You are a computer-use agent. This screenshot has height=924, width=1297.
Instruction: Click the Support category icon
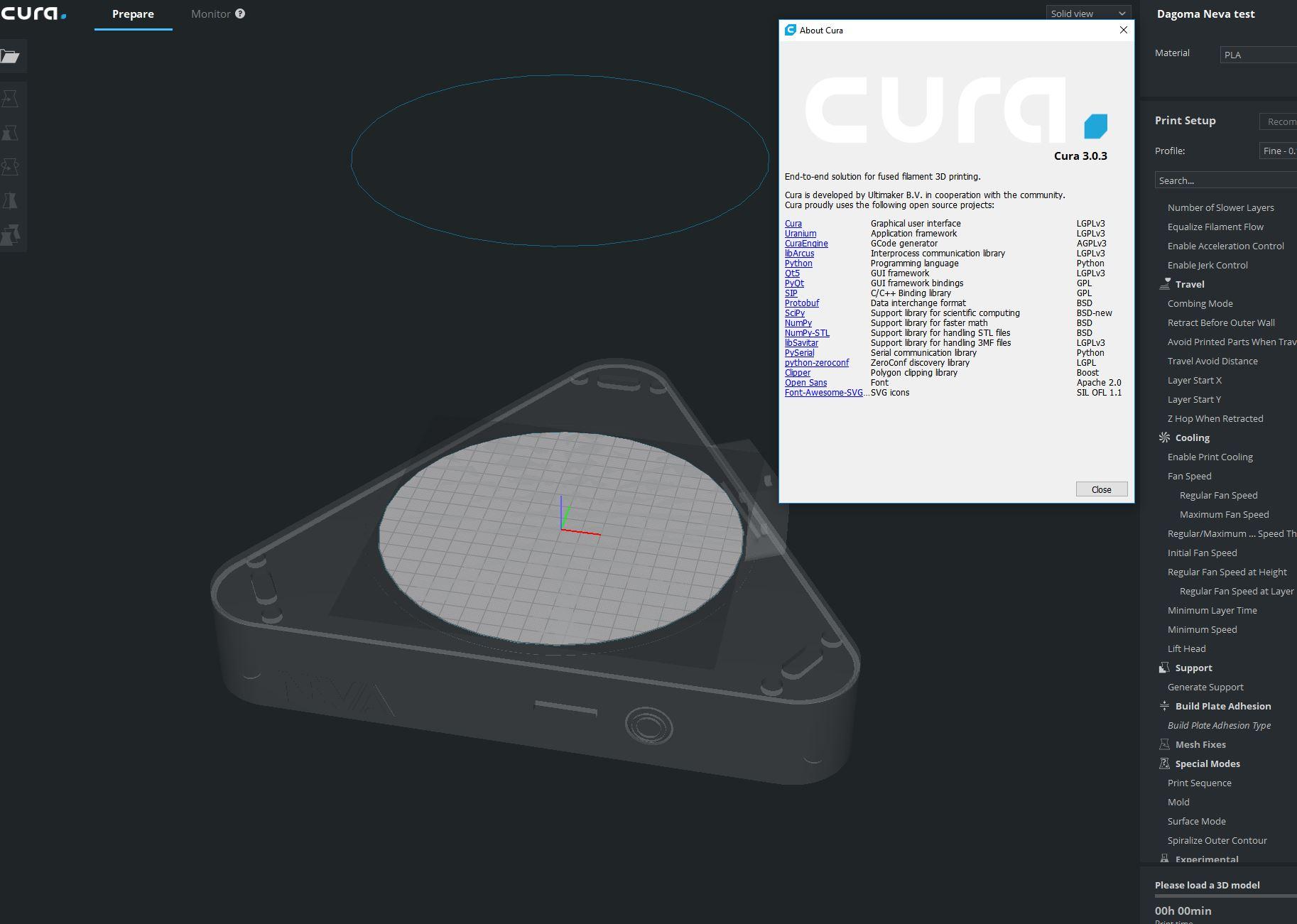coord(1164,668)
